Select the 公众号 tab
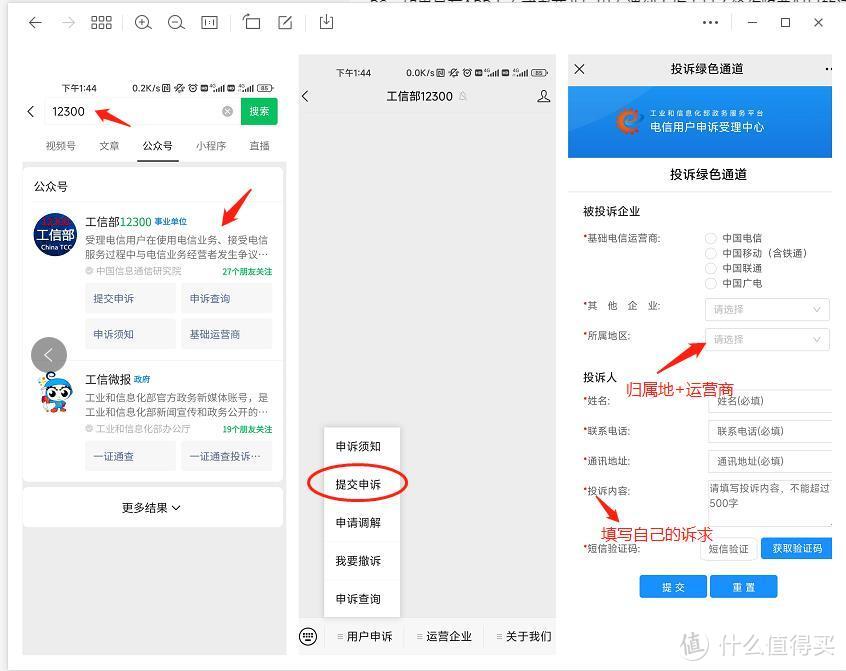Screen dimensions: 846x671 coord(158,146)
